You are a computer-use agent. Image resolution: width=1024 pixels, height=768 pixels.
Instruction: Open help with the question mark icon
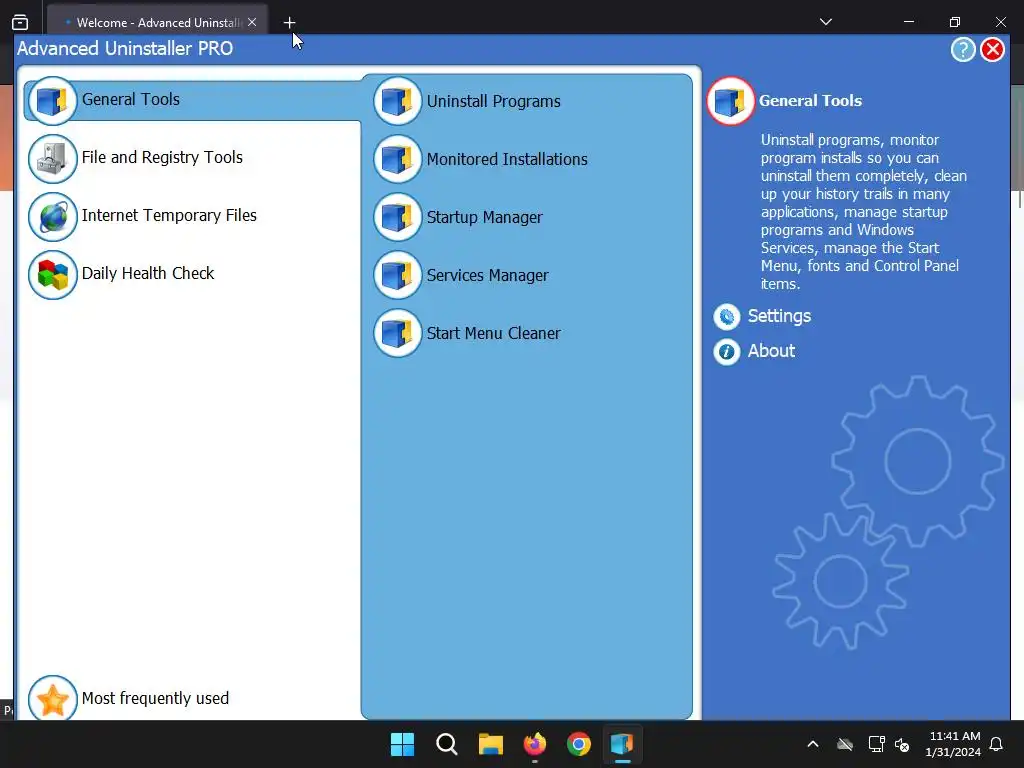pos(963,50)
